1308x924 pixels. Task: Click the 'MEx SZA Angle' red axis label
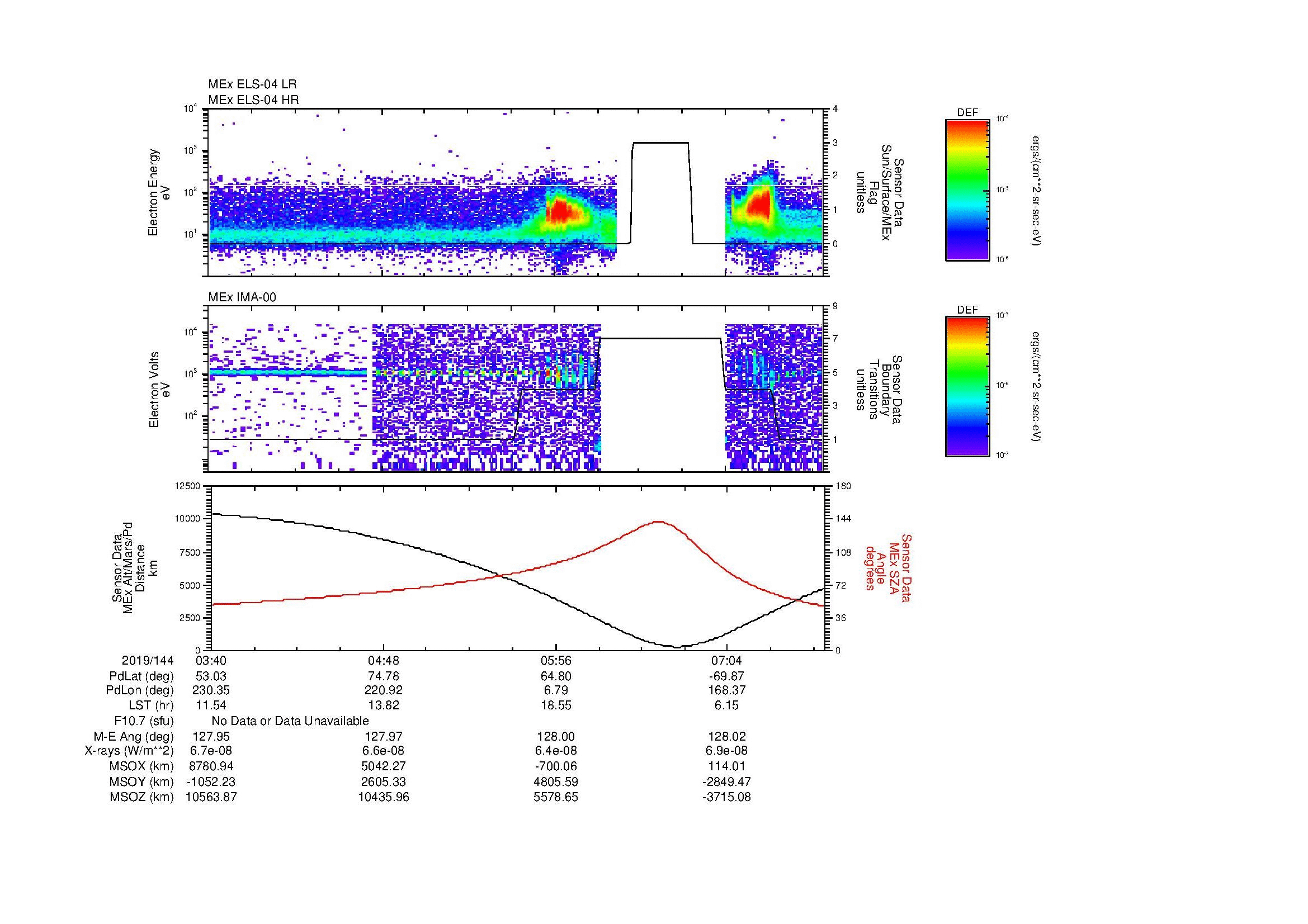pyautogui.click(x=888, y=567)
